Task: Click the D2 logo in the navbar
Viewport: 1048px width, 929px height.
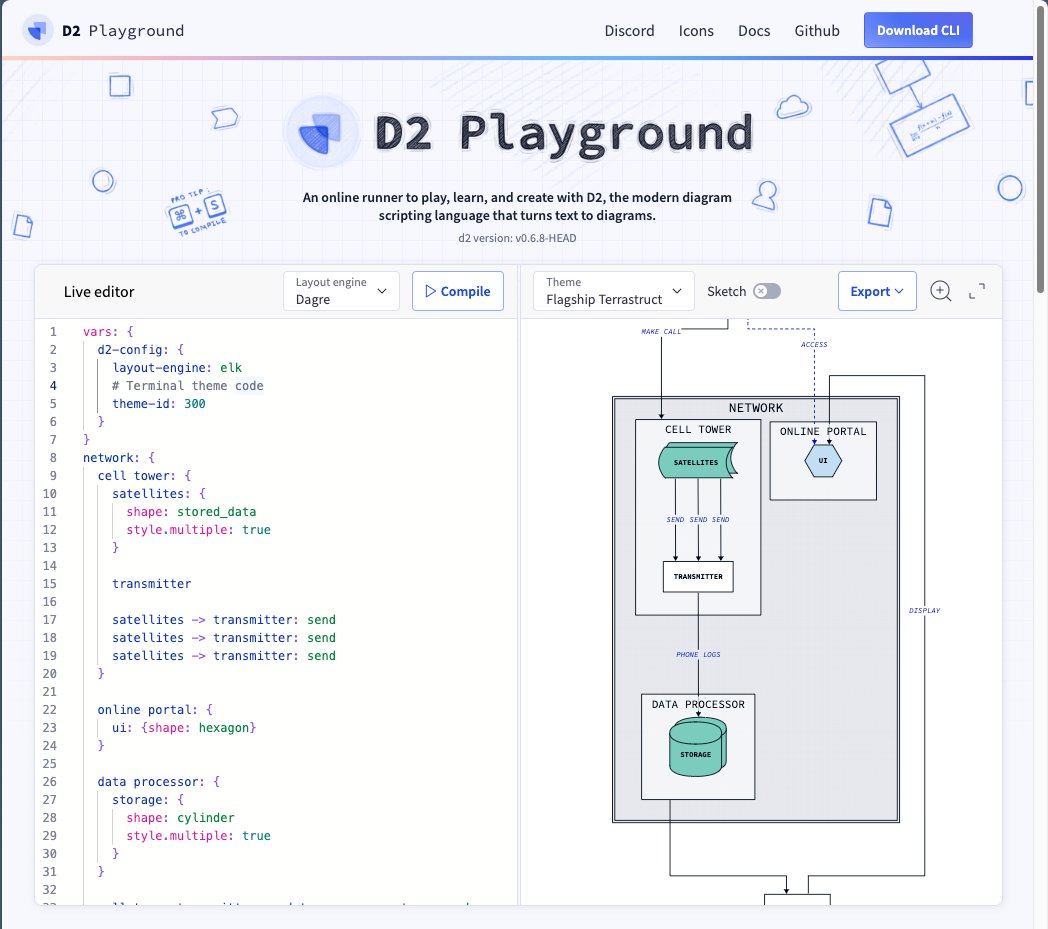Action: 37,31
